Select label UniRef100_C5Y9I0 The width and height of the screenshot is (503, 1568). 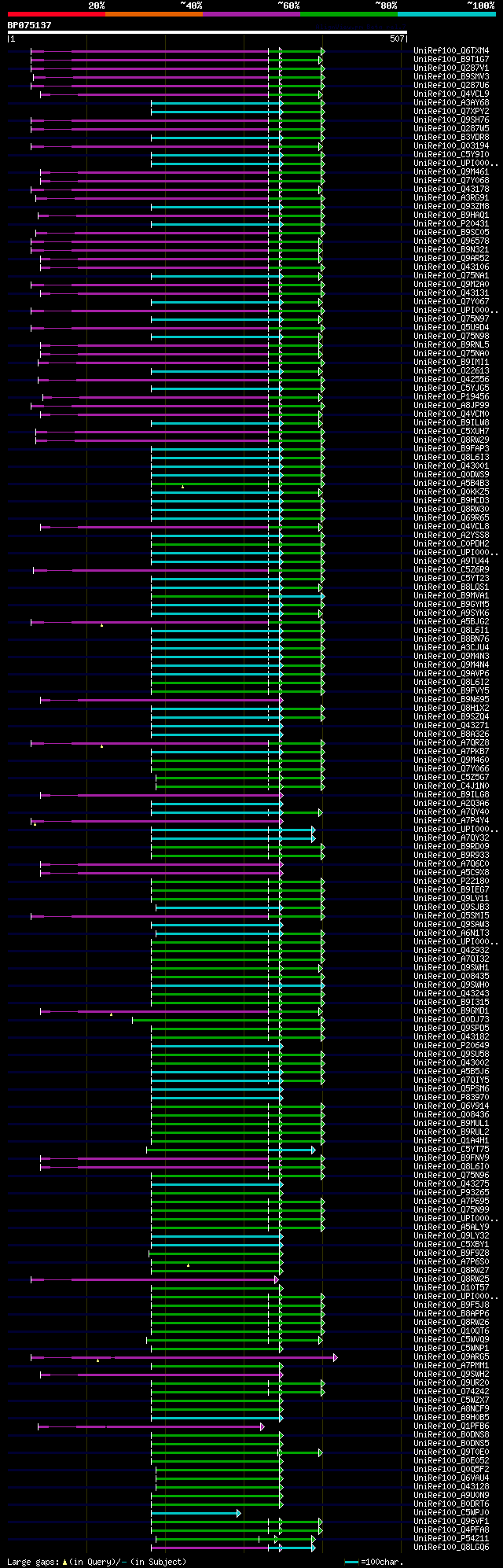click(x=451, y=155)
